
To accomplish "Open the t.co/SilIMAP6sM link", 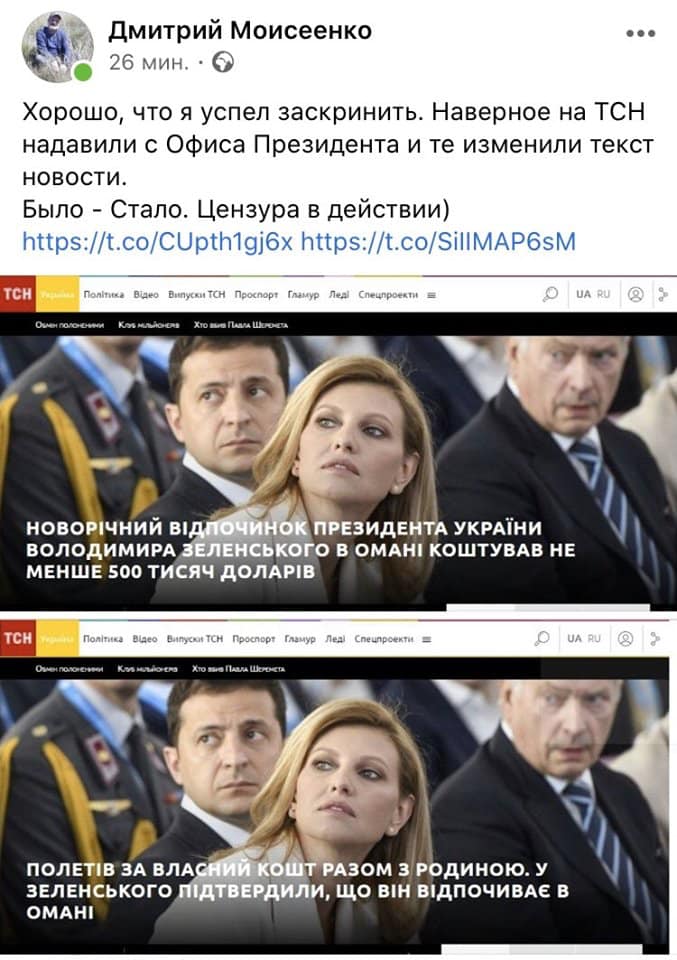I will (438, 241).
